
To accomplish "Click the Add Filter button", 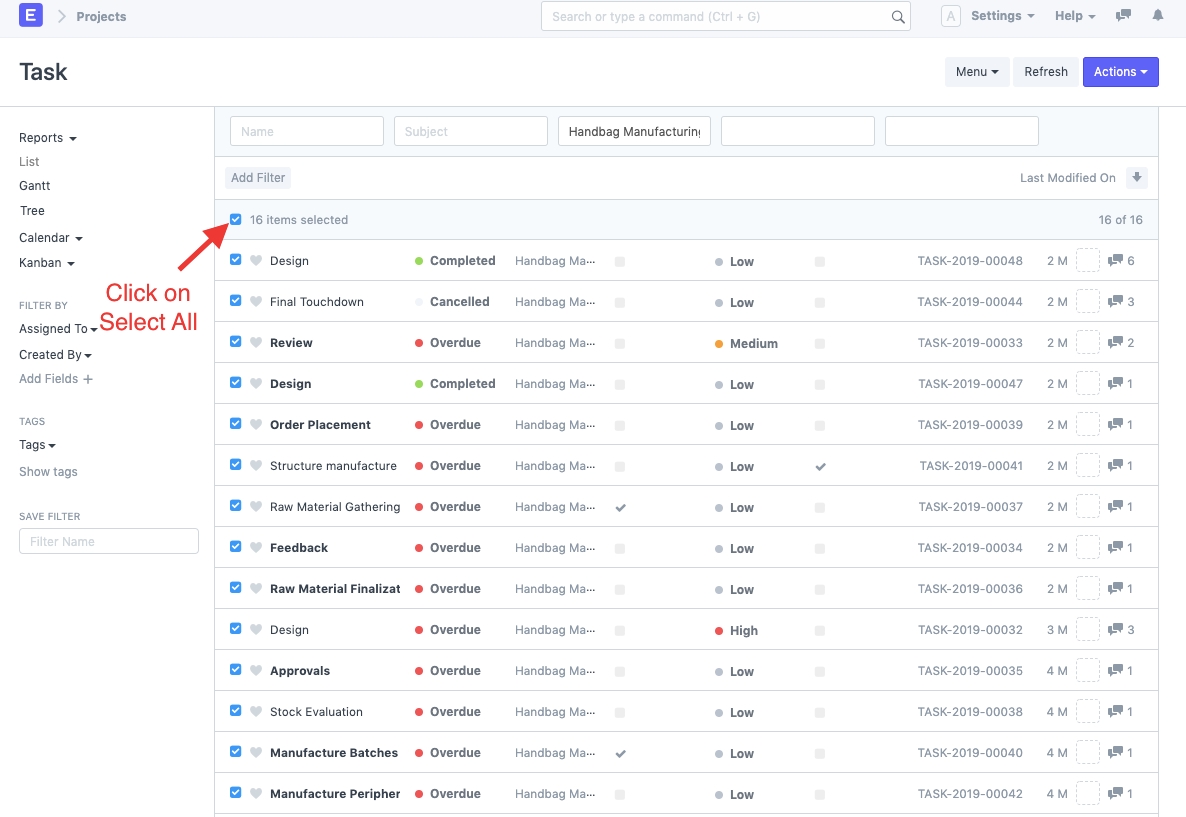I will 258,178.
